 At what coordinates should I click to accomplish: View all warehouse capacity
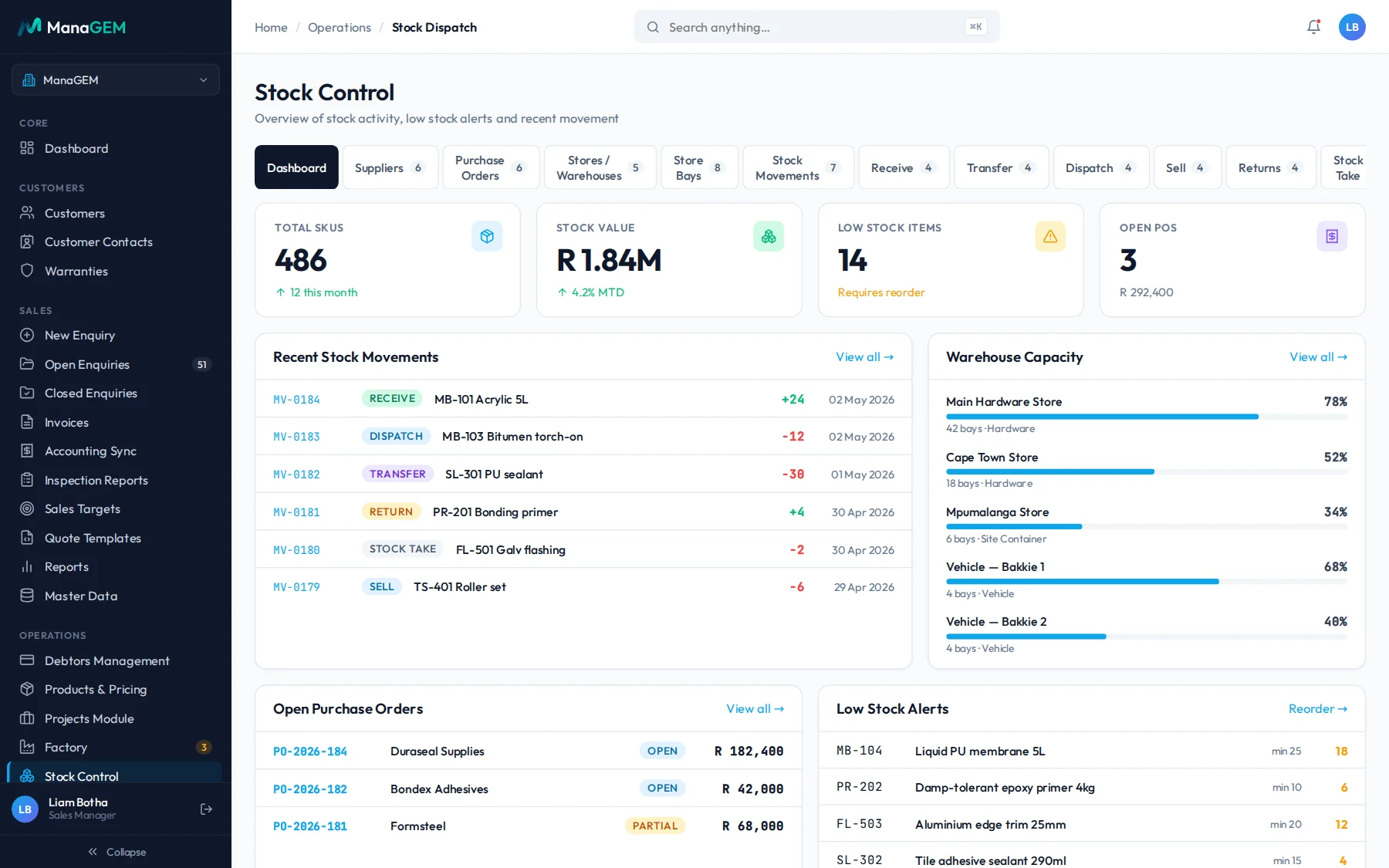coord(1318,357)
